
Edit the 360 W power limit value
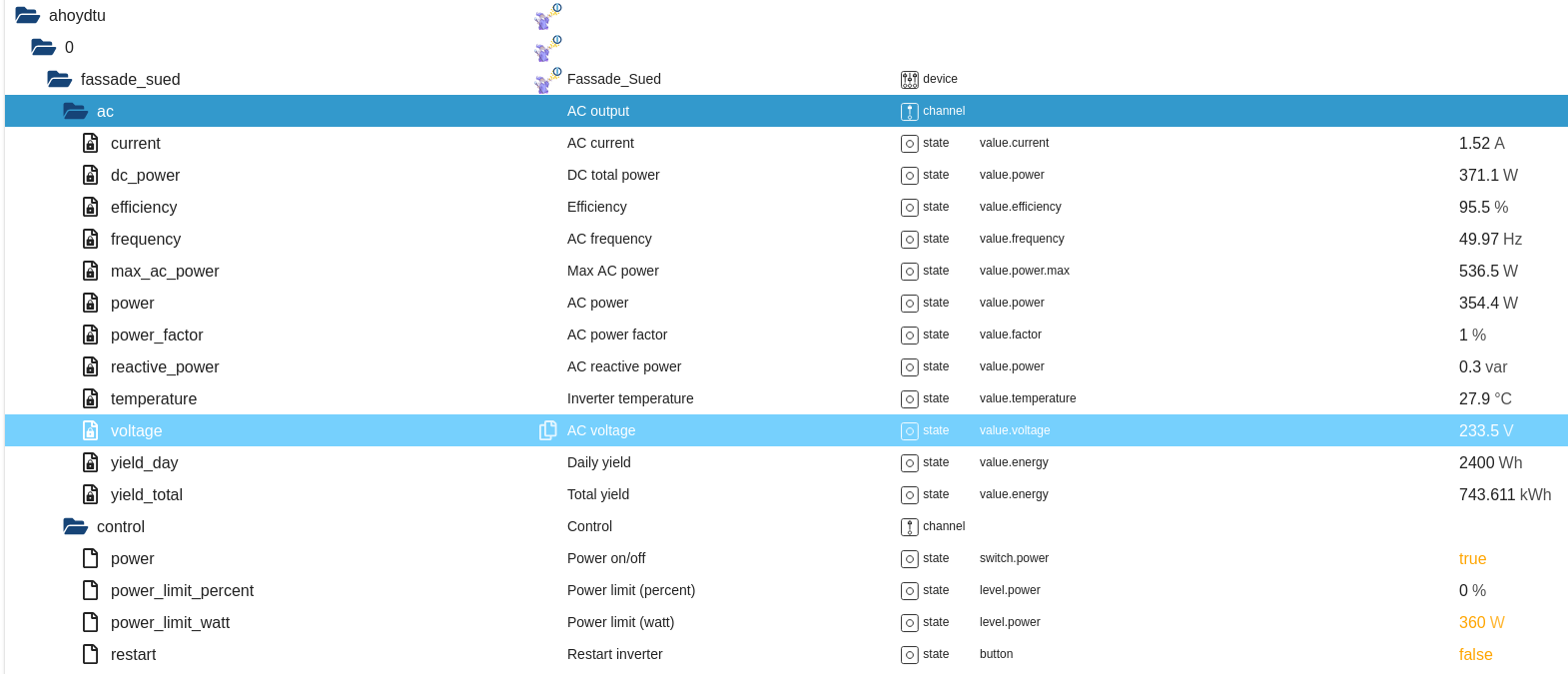click(1481, 622)
